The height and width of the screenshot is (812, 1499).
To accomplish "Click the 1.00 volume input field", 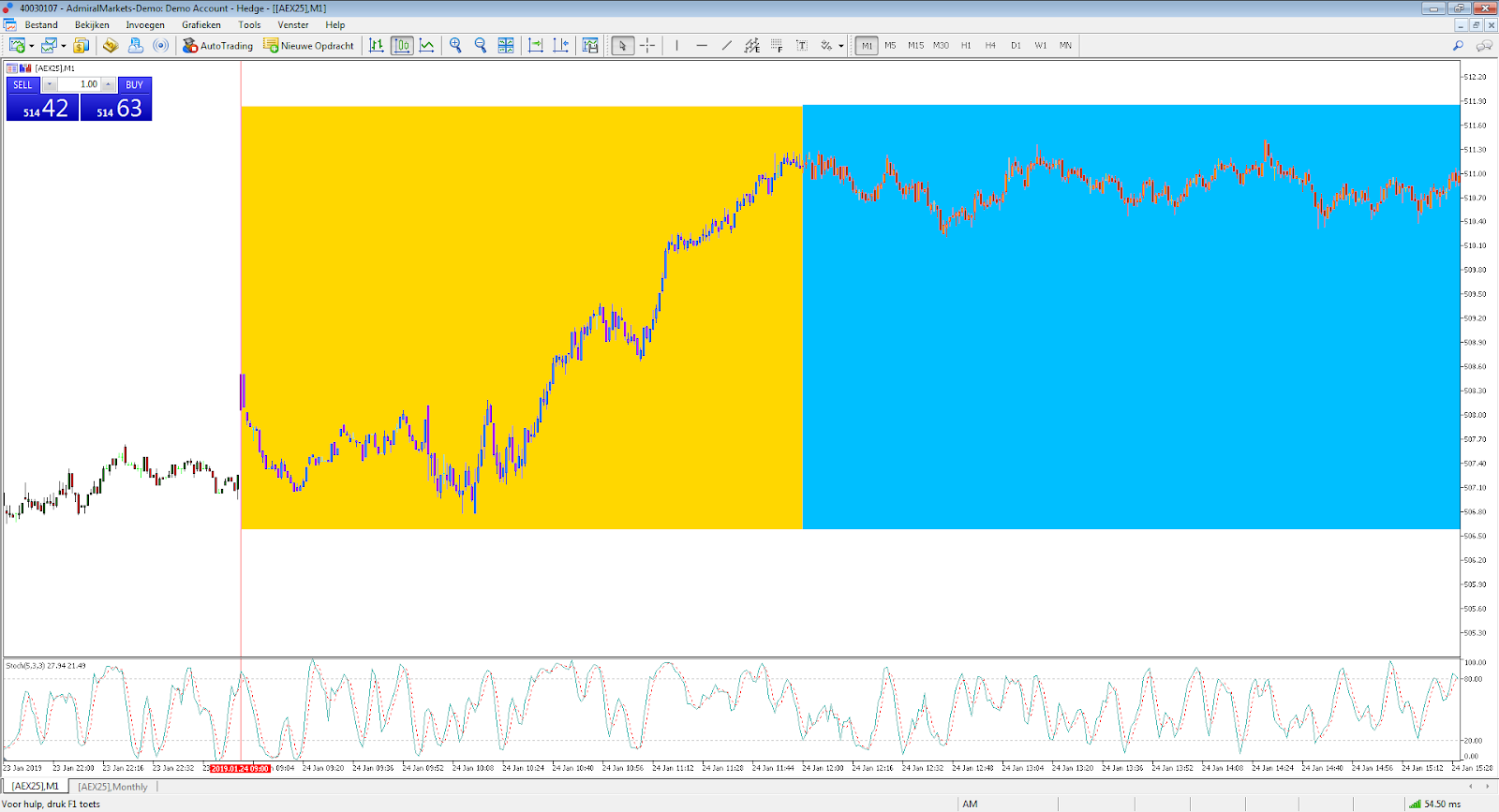I will [x=79, y=85].
